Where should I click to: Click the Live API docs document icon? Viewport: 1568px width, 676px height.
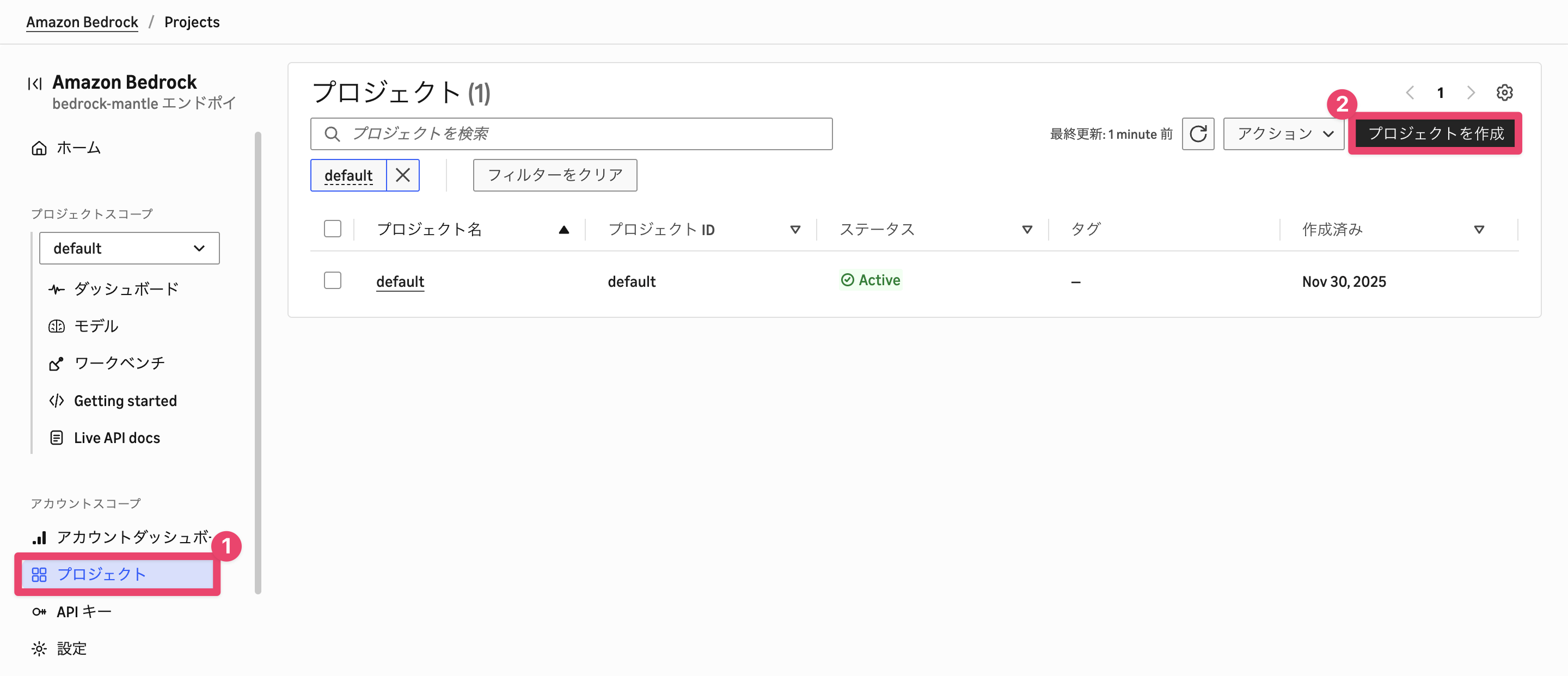[56, 438]
